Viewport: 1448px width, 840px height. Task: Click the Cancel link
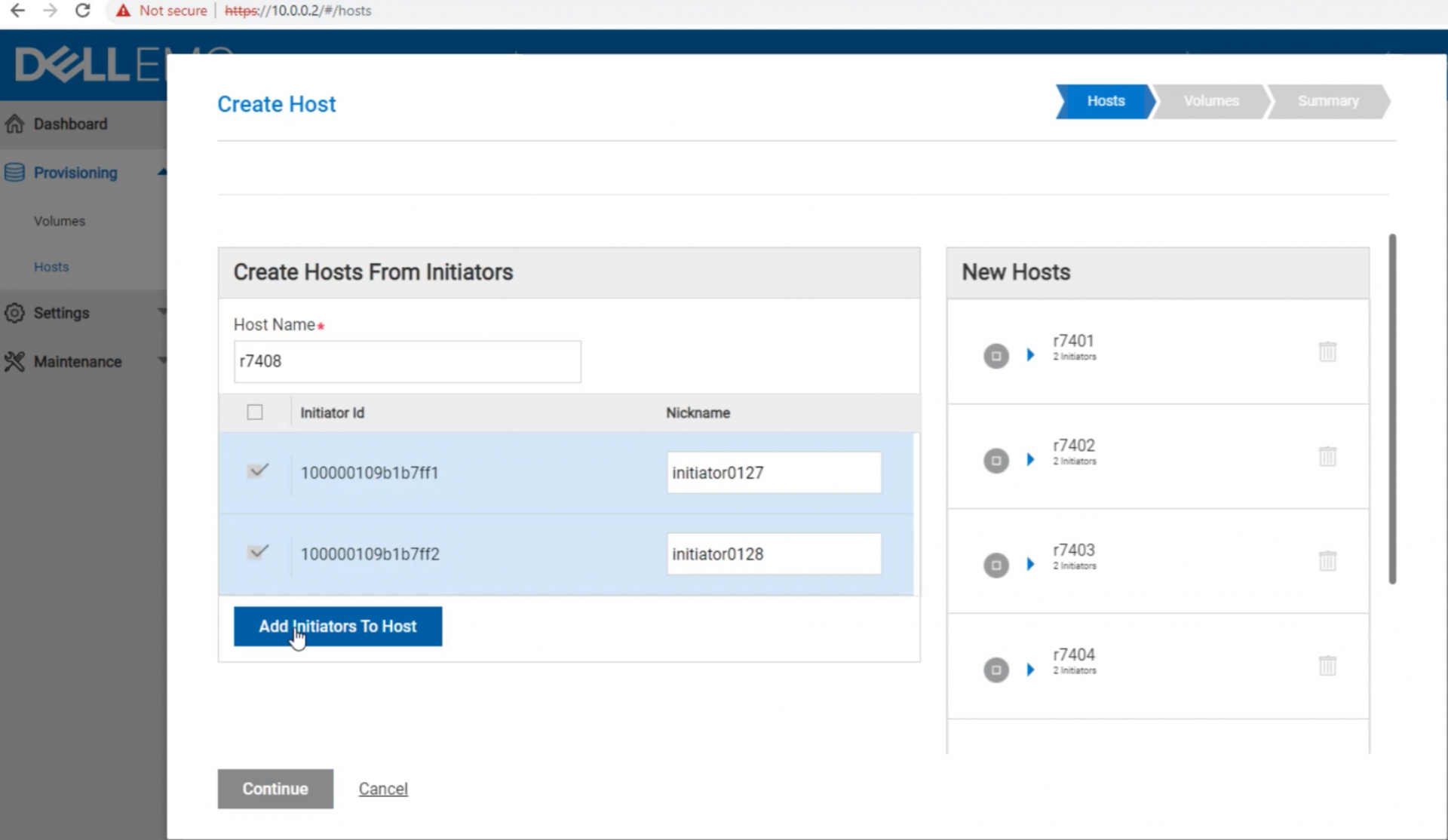coord(383,789)
